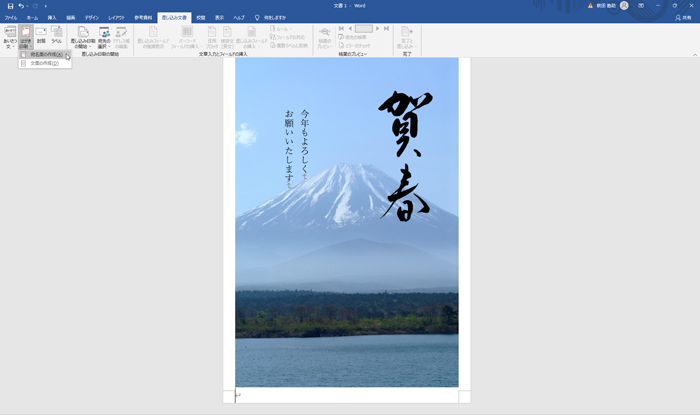
Task: Select the 封筒 (Envelope) icon
Action: pyautogui.click(x=41, y=37)
